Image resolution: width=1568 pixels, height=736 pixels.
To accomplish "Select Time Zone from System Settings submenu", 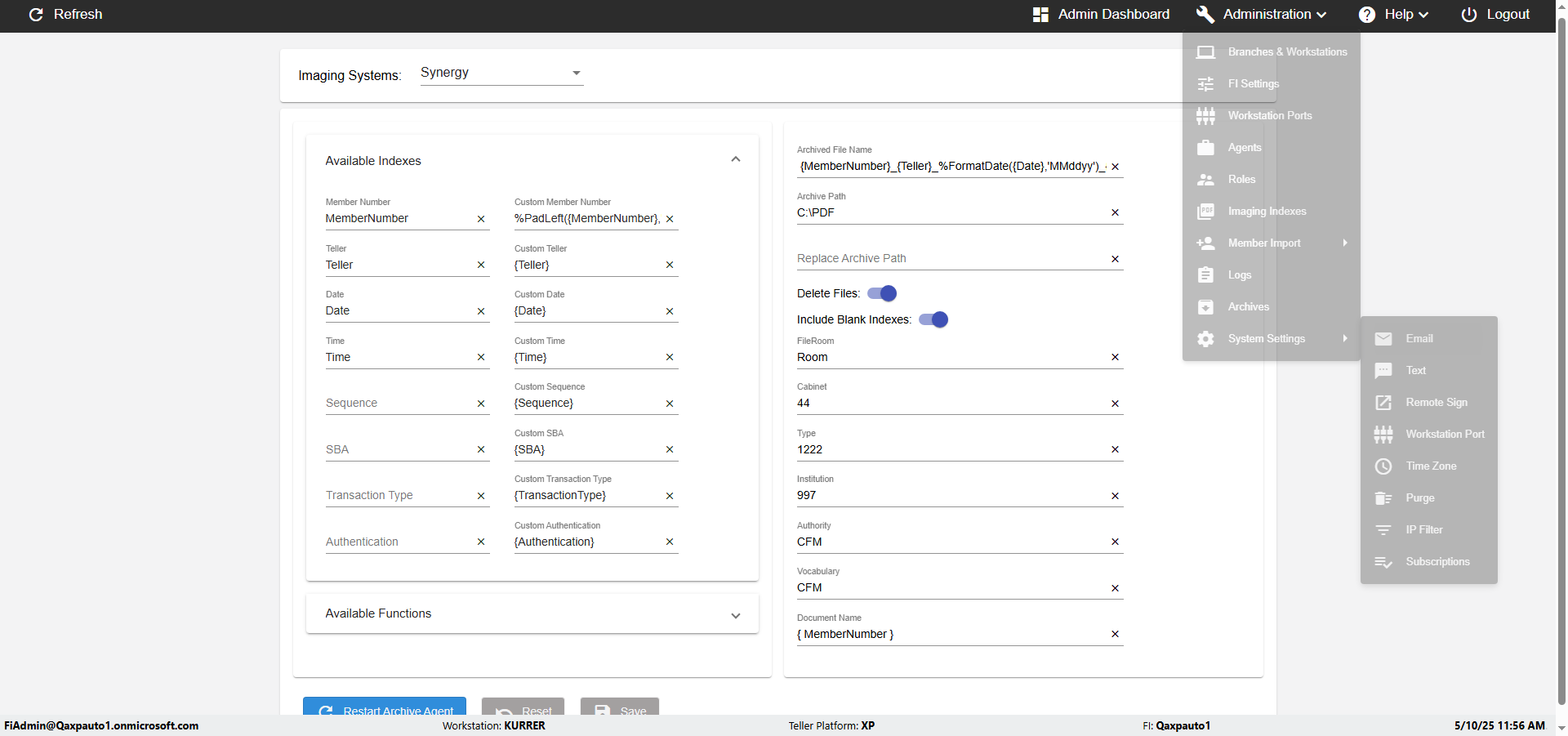I will click(1431, 466).
